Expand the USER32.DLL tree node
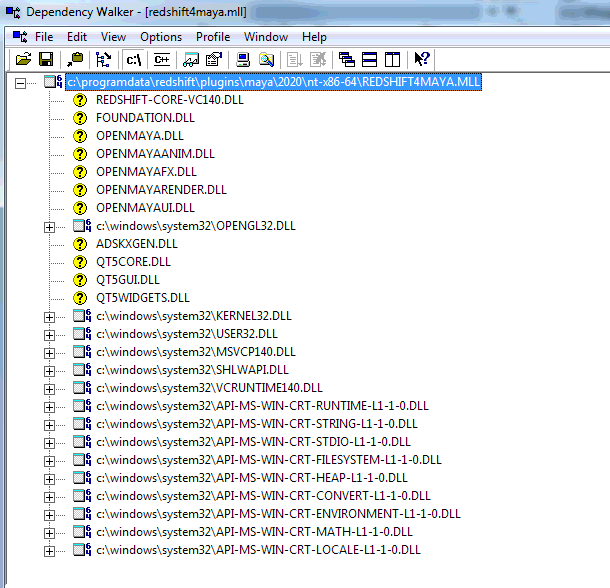The width and height of the screenshot is (610, 588). (x=49, y=335)
